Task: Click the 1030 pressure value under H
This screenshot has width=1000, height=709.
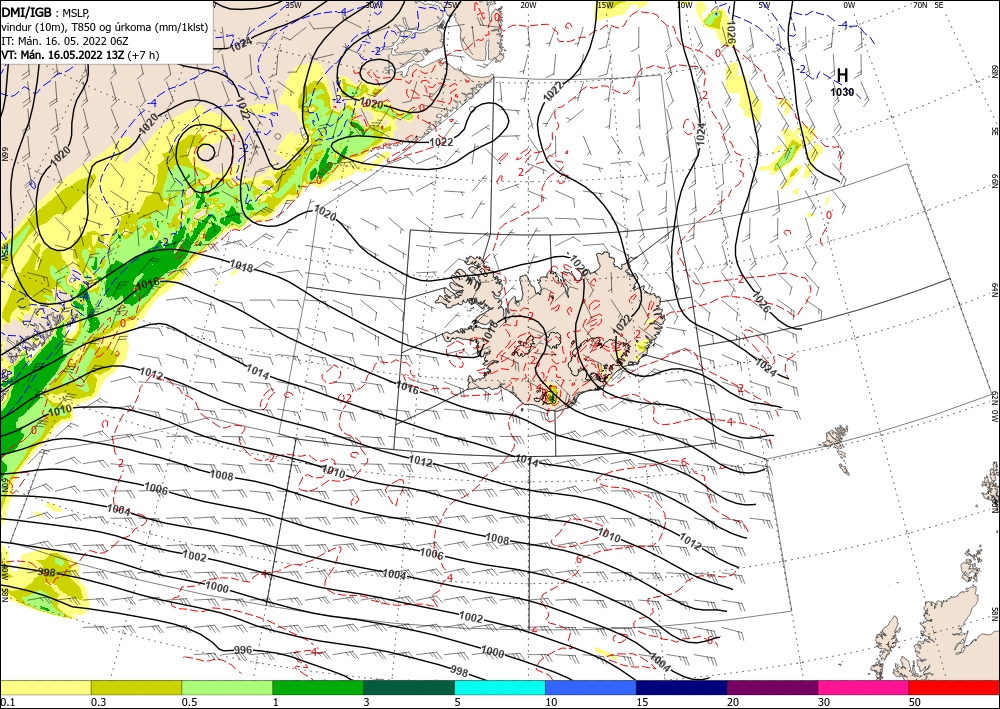Action: (842, 92)
